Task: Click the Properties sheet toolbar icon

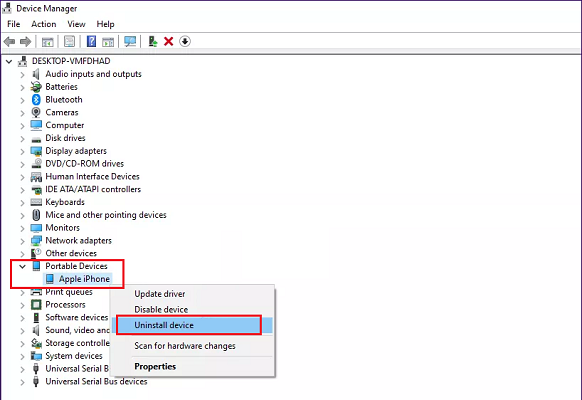Action: click(69, 41)
